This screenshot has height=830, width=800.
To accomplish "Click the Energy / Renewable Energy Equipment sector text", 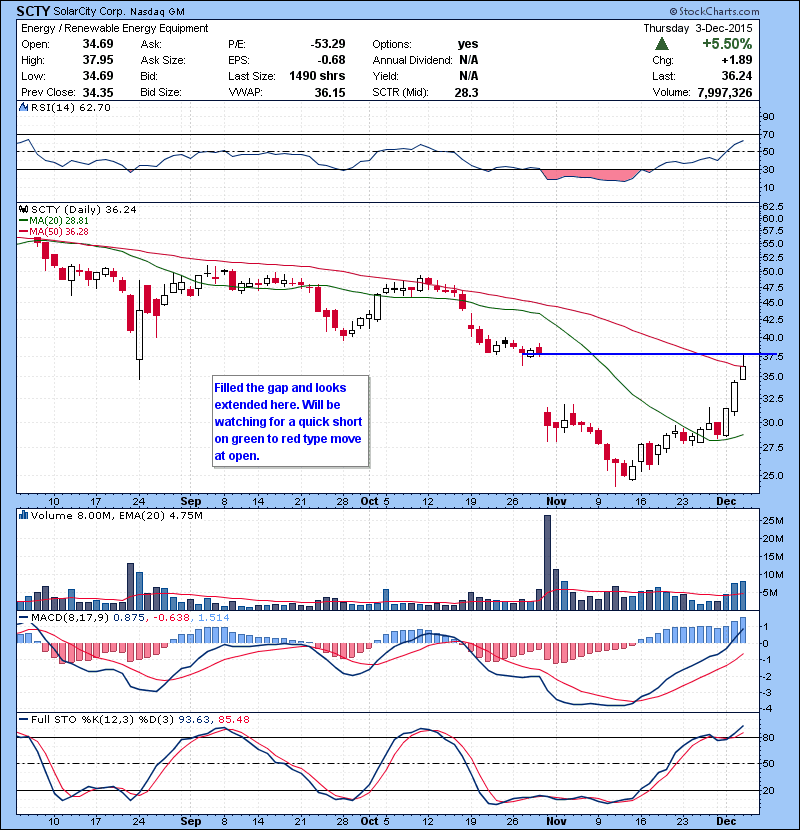I will 115,28.
